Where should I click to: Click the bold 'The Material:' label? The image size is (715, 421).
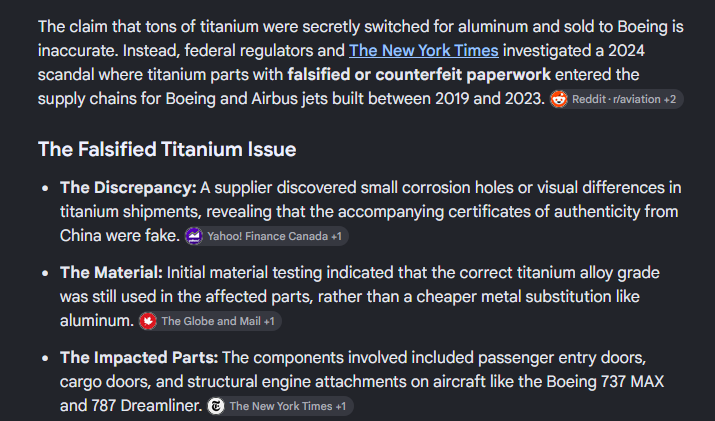pos(111,273)
